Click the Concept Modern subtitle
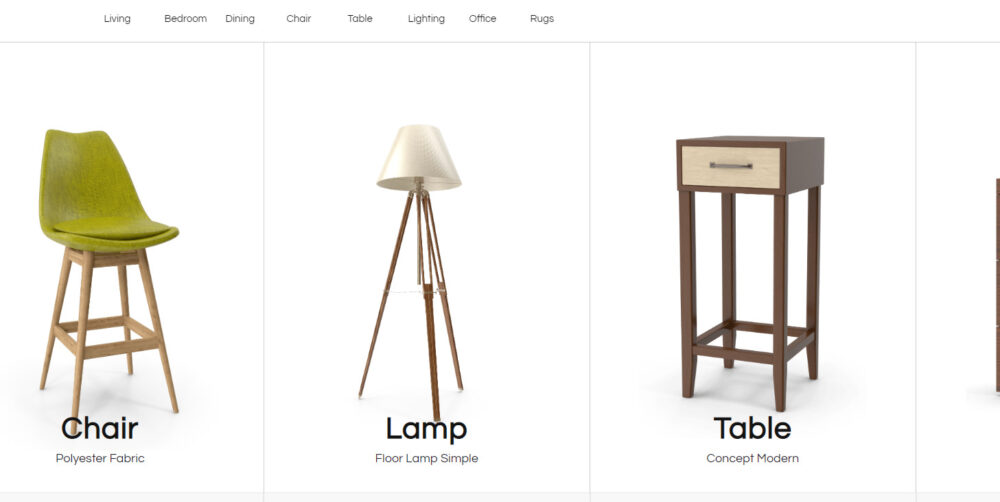1000x502 pixels. click(753, 458)
